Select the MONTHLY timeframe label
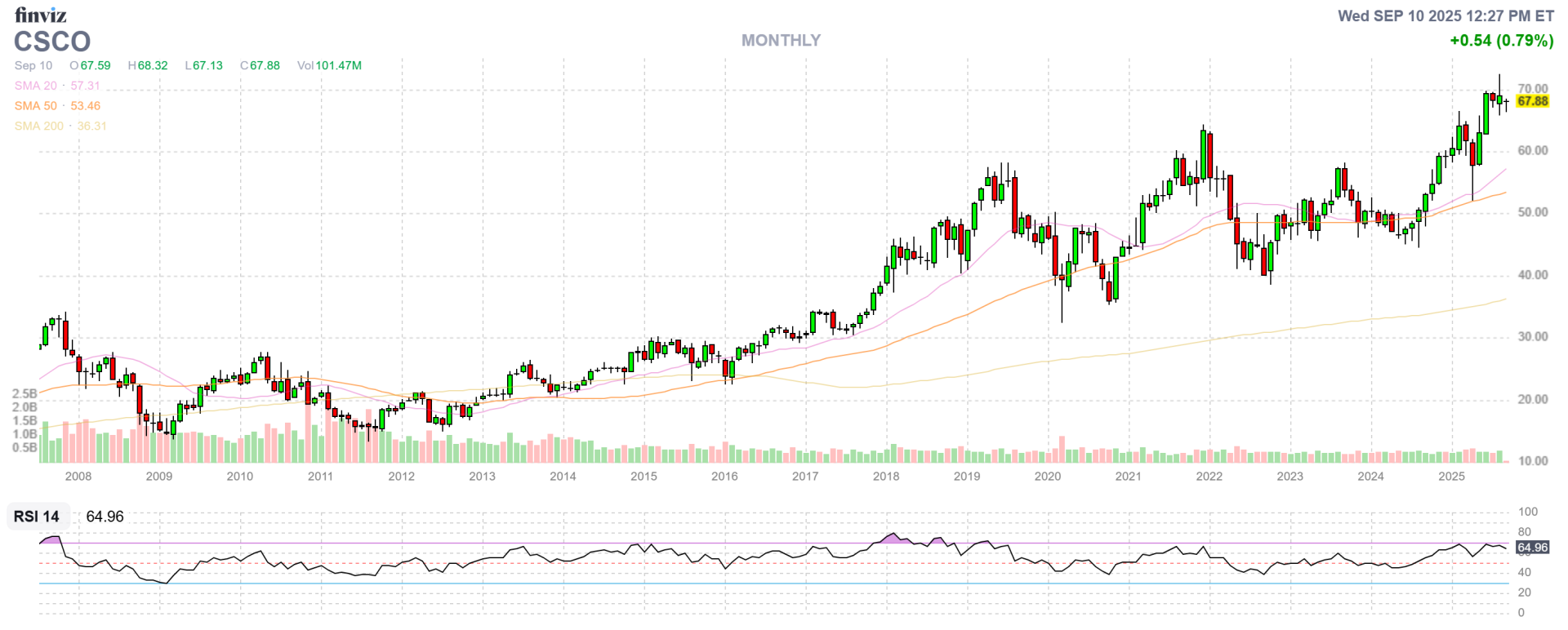 pos(781,40)
